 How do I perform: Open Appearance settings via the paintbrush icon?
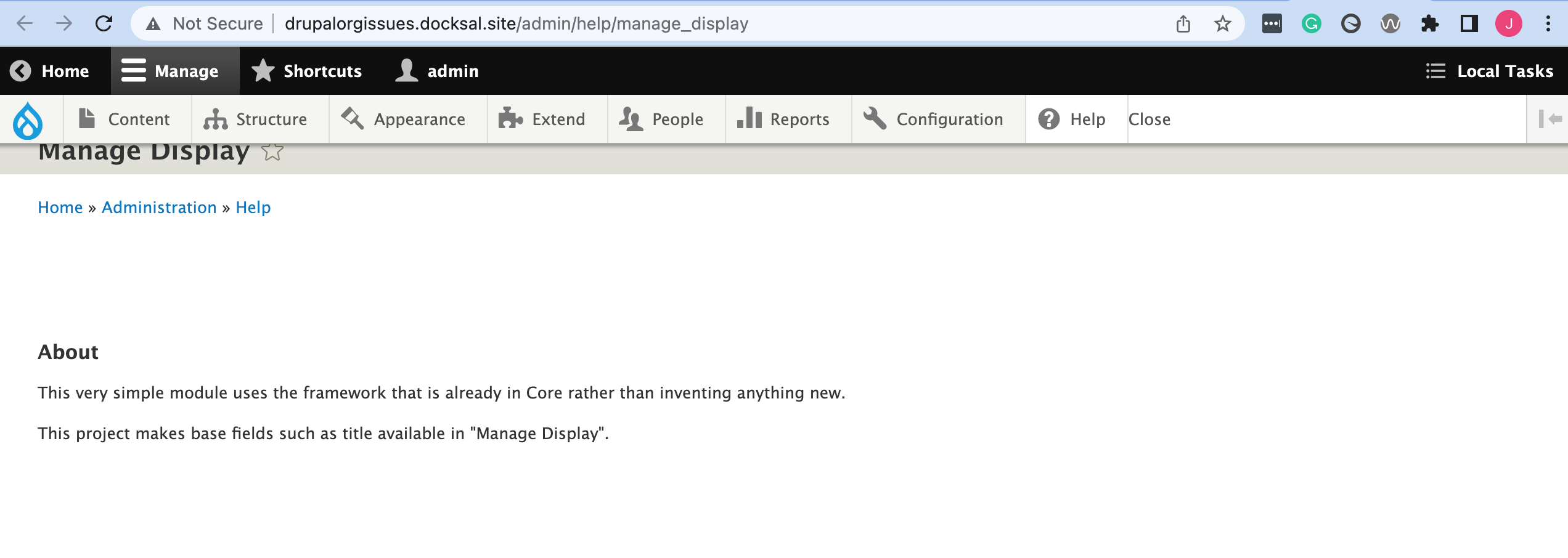351,119
